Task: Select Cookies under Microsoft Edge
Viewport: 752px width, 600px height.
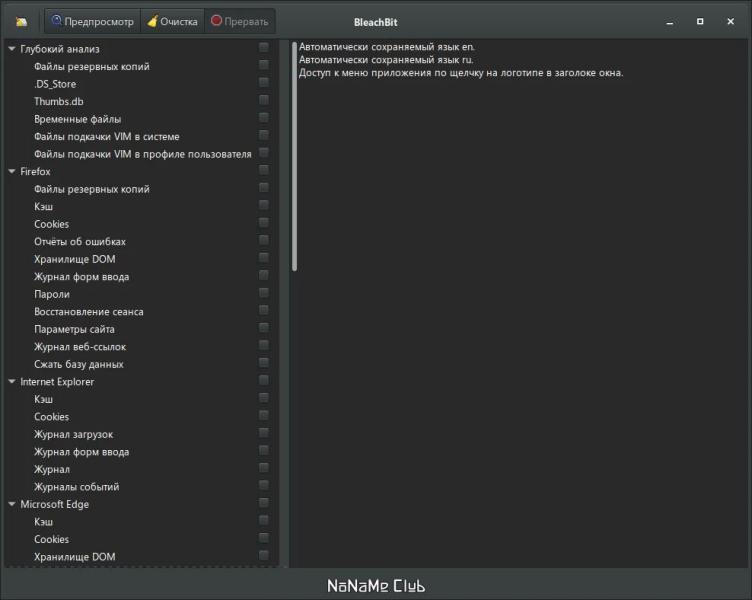Action: pos(51,539)
